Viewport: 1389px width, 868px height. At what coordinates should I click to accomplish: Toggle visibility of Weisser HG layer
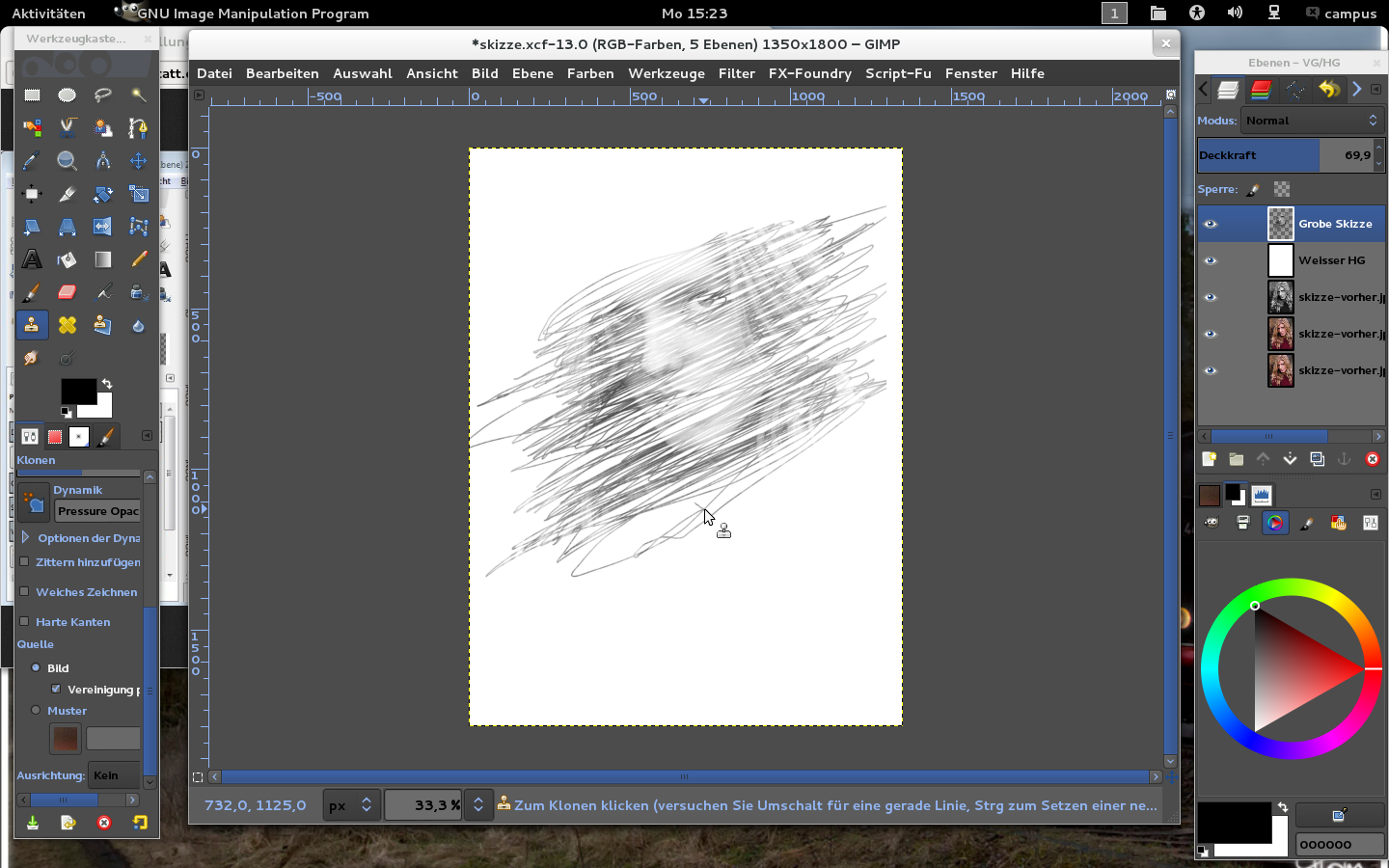[1211, 260]
